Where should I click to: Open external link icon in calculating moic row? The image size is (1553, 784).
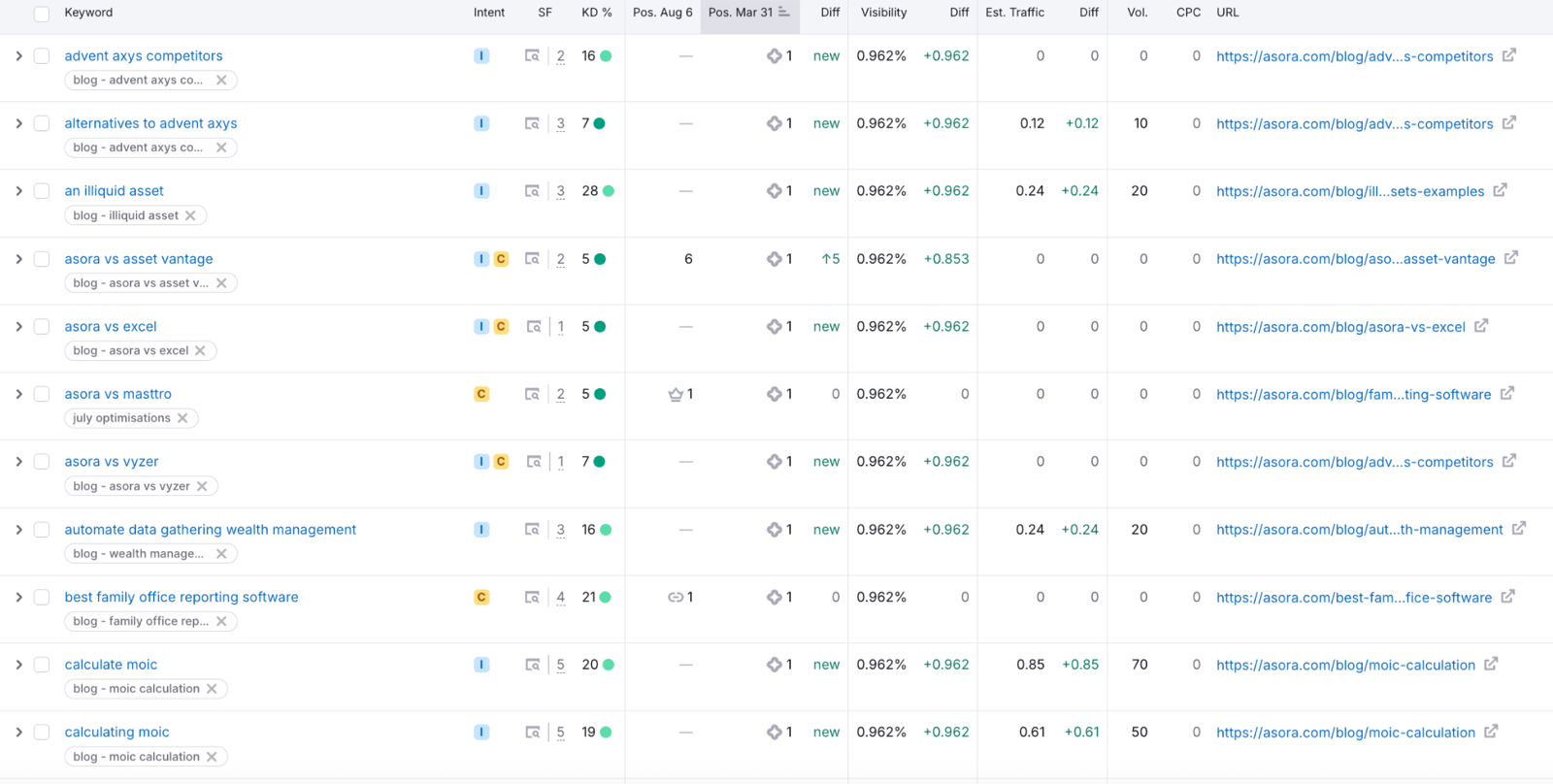point(1491,732)
